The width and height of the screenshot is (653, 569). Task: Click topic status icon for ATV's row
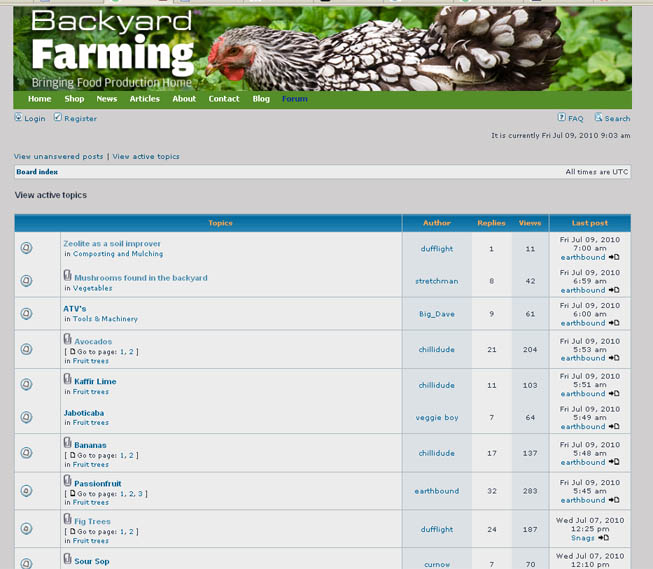[x=27, y=314]
